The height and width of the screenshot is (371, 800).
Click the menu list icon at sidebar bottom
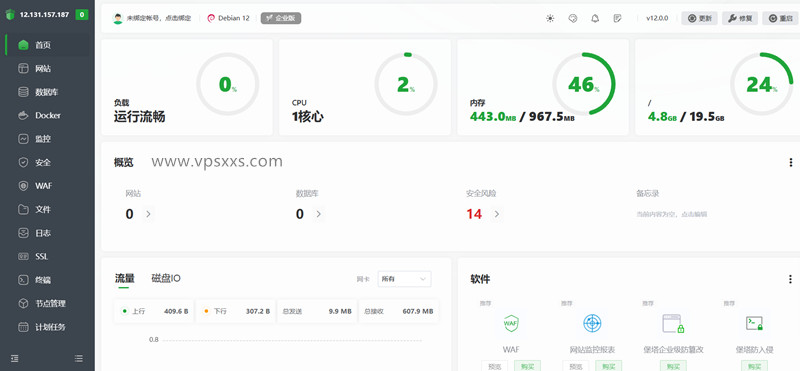coord(79,358)
